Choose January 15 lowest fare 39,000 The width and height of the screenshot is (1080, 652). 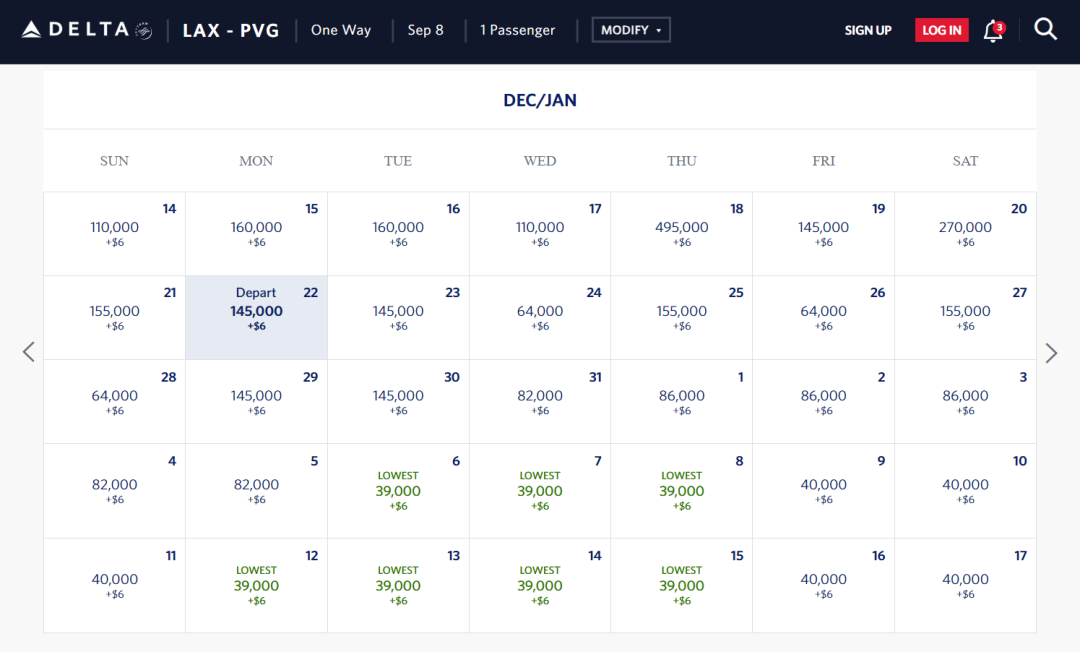point(682,586)
